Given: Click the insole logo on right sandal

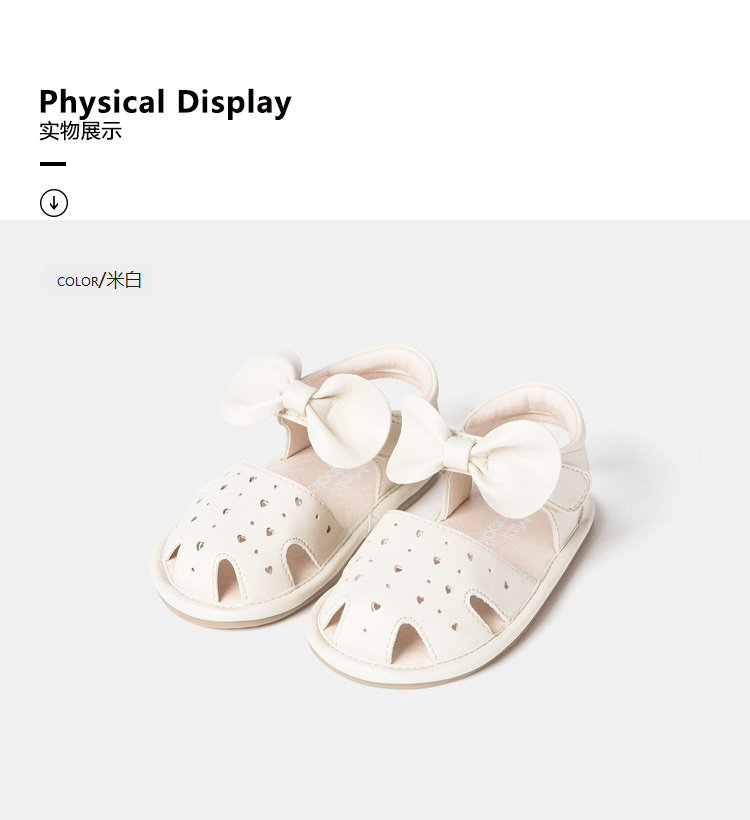Looking at the screenshot, I should tap(505, 528).
